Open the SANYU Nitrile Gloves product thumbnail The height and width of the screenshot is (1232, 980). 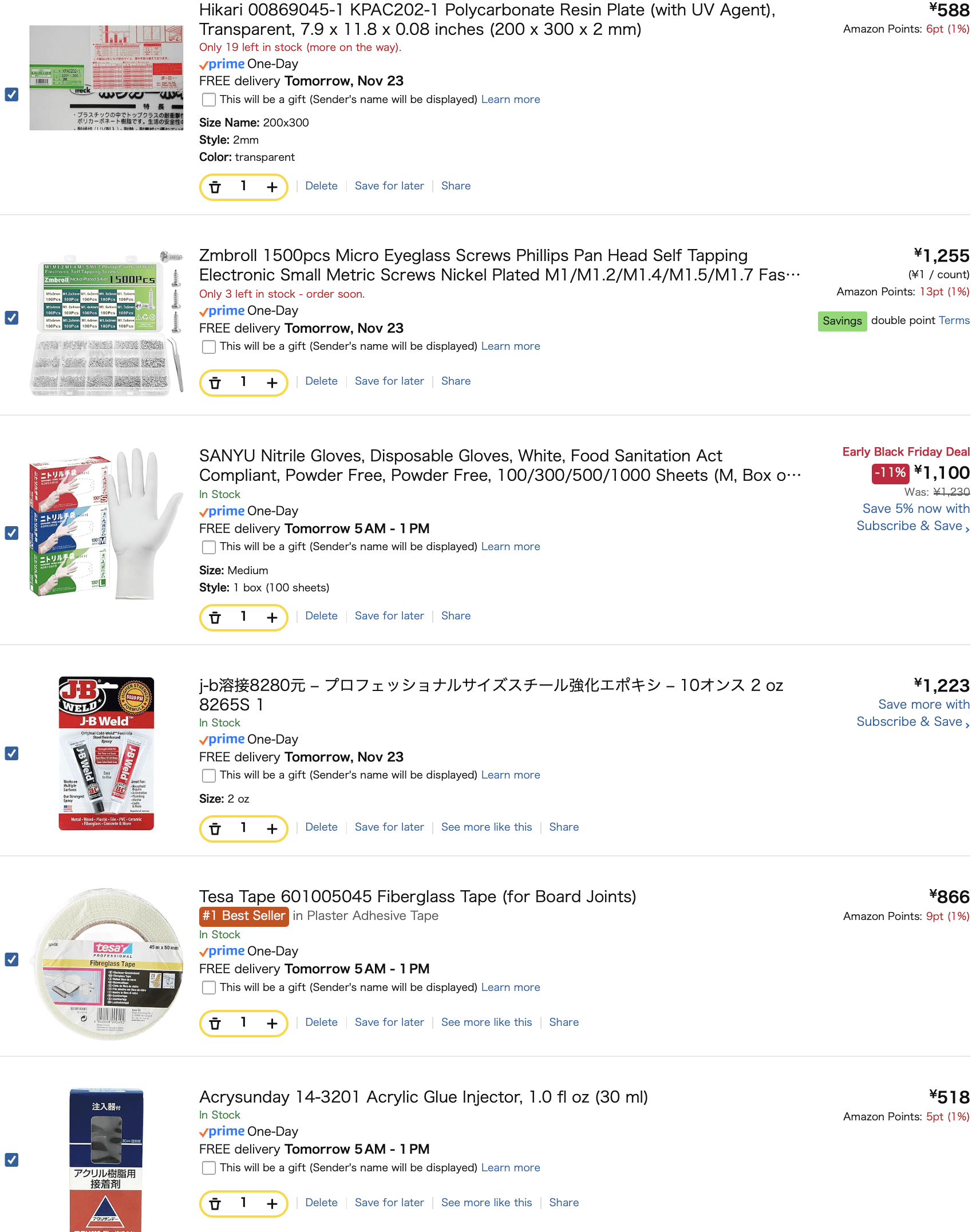pyautogui.click(x=106, y=524)
